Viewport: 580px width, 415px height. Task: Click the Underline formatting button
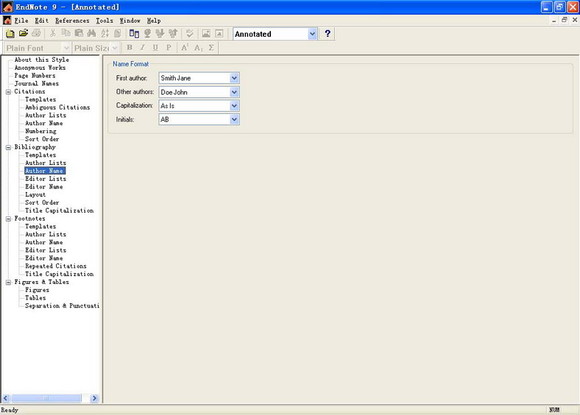155,47
